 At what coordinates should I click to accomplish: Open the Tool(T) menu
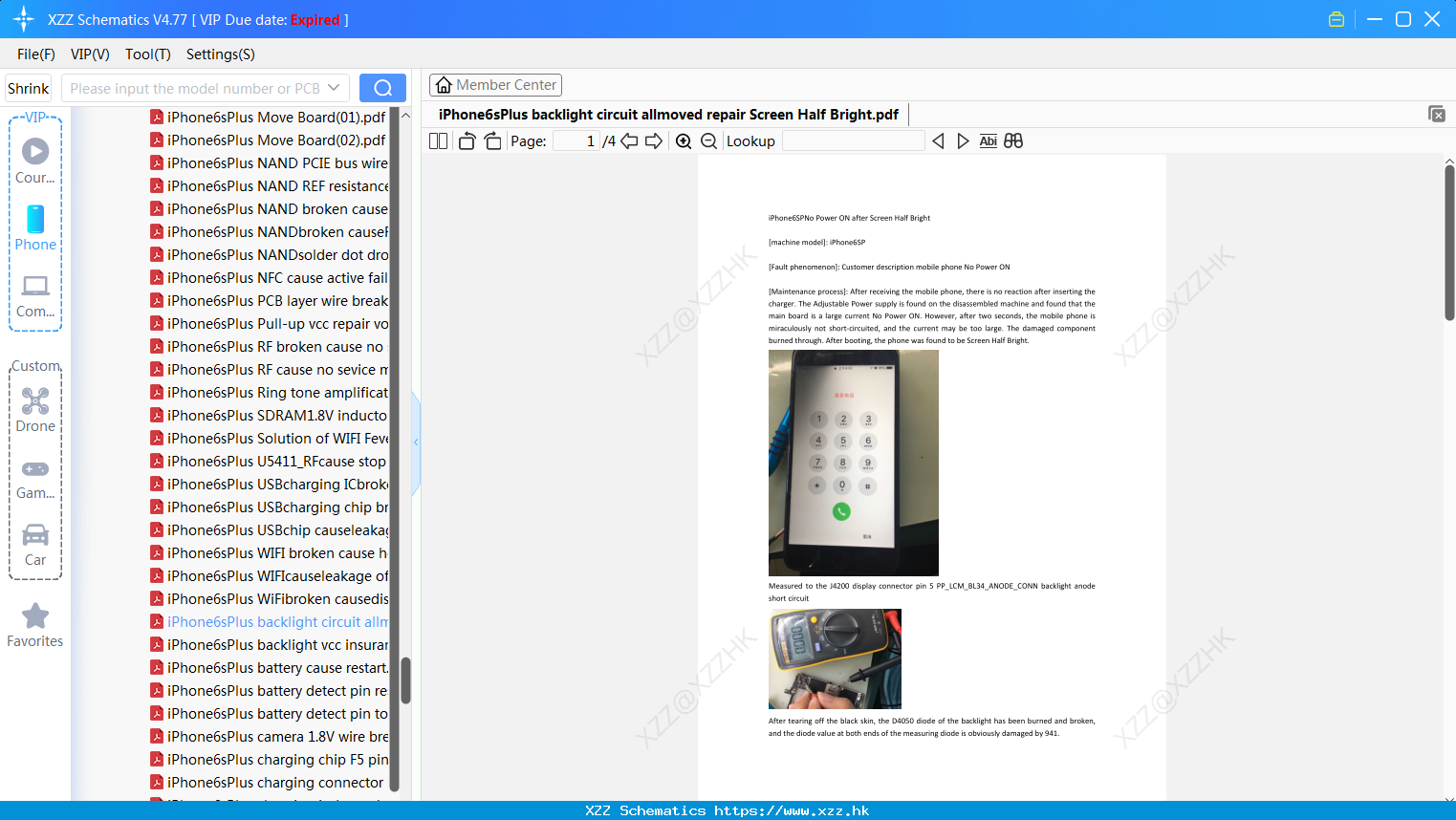pos(148,54)
